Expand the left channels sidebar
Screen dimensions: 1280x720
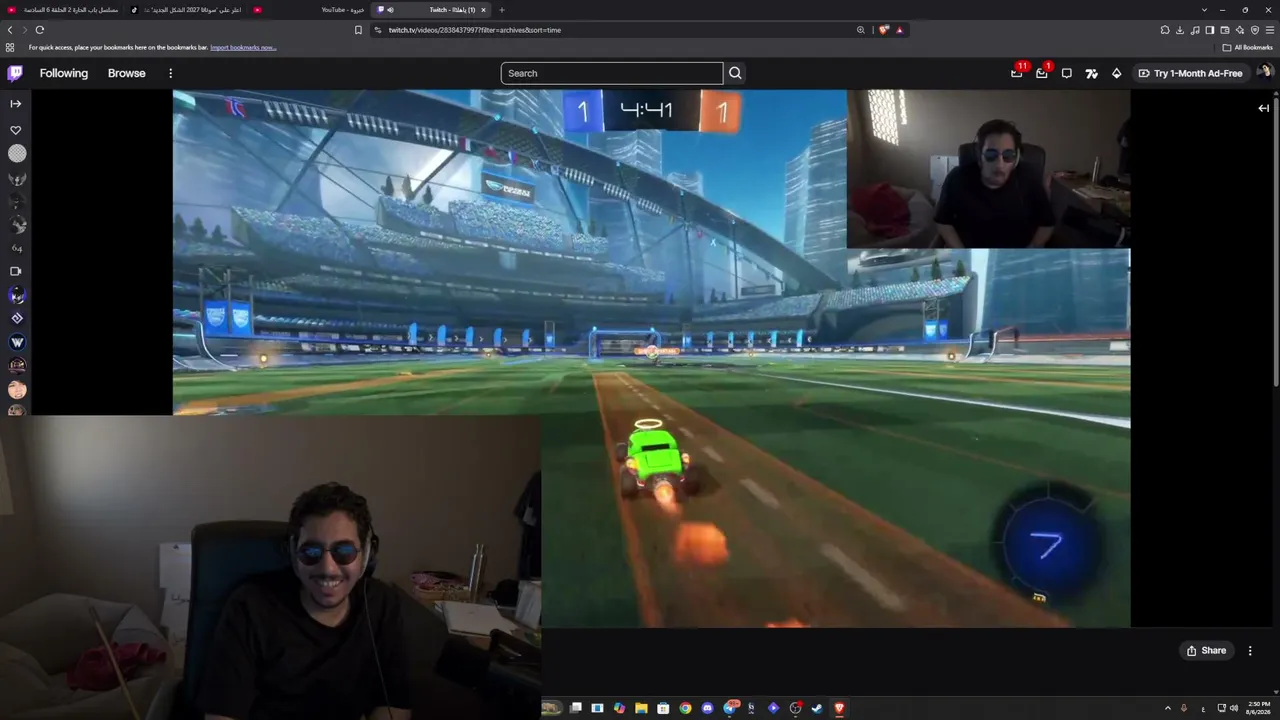[x=16, y=104]
